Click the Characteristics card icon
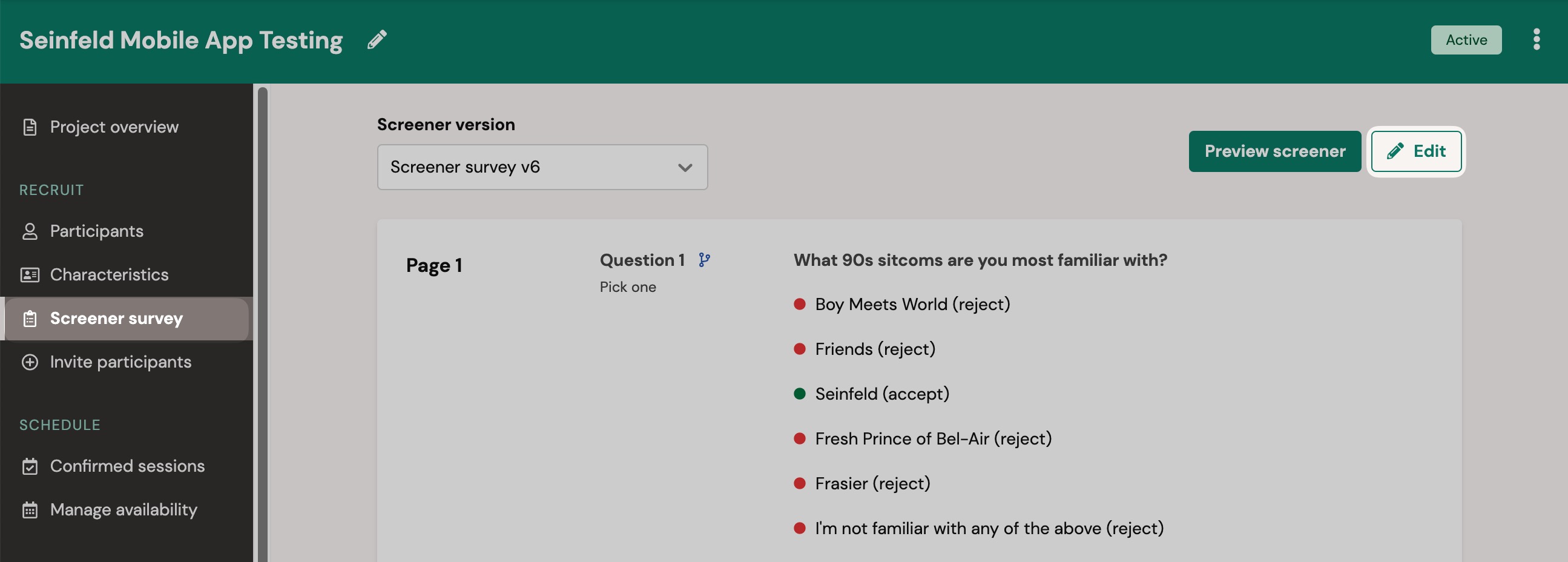This screenshot has height=562, width=1568. [x=29, y=274]
